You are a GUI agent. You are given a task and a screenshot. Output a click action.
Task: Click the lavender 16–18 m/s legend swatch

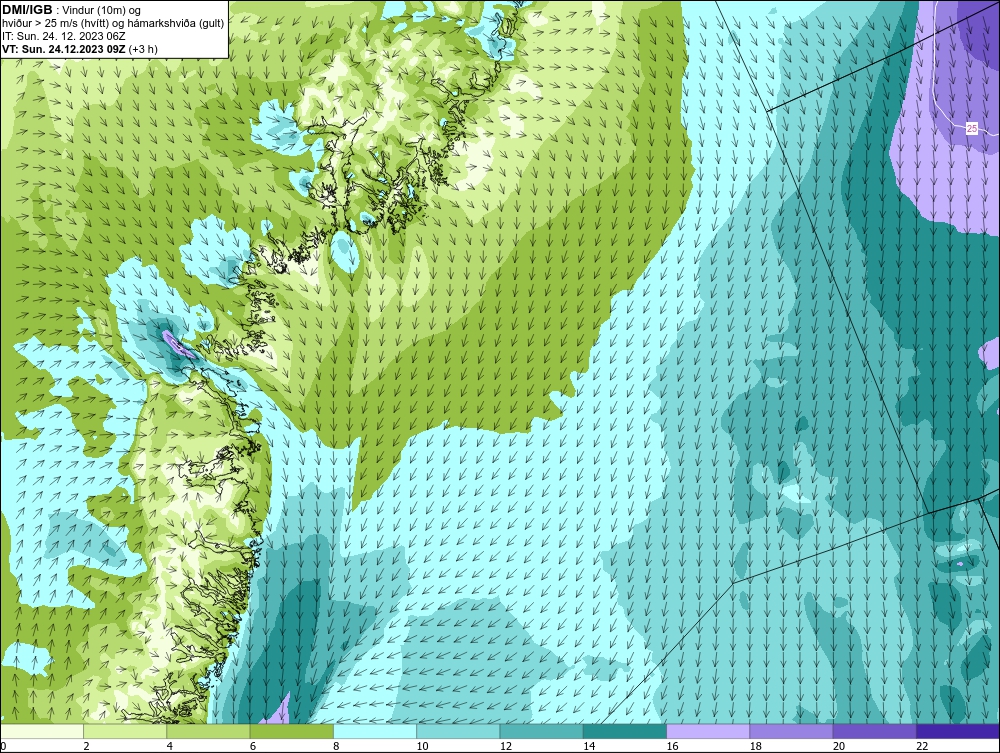pyautogui.click(x=708, y=731)
